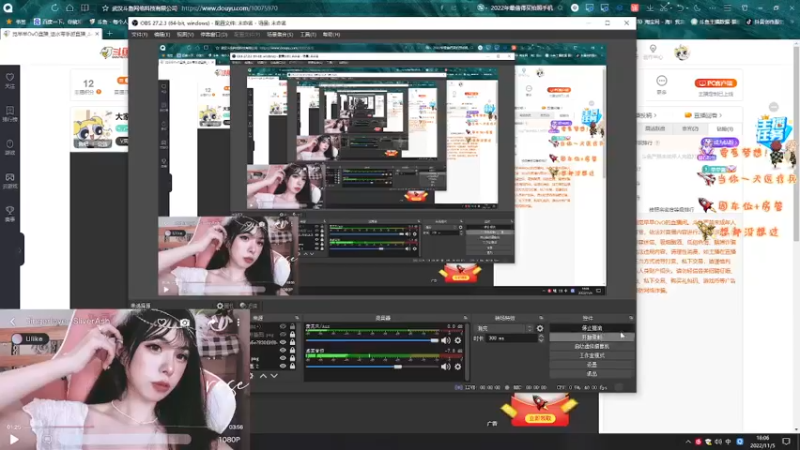Toggle lock of bottom source row
800x450 pixels.
coord(292,366)
